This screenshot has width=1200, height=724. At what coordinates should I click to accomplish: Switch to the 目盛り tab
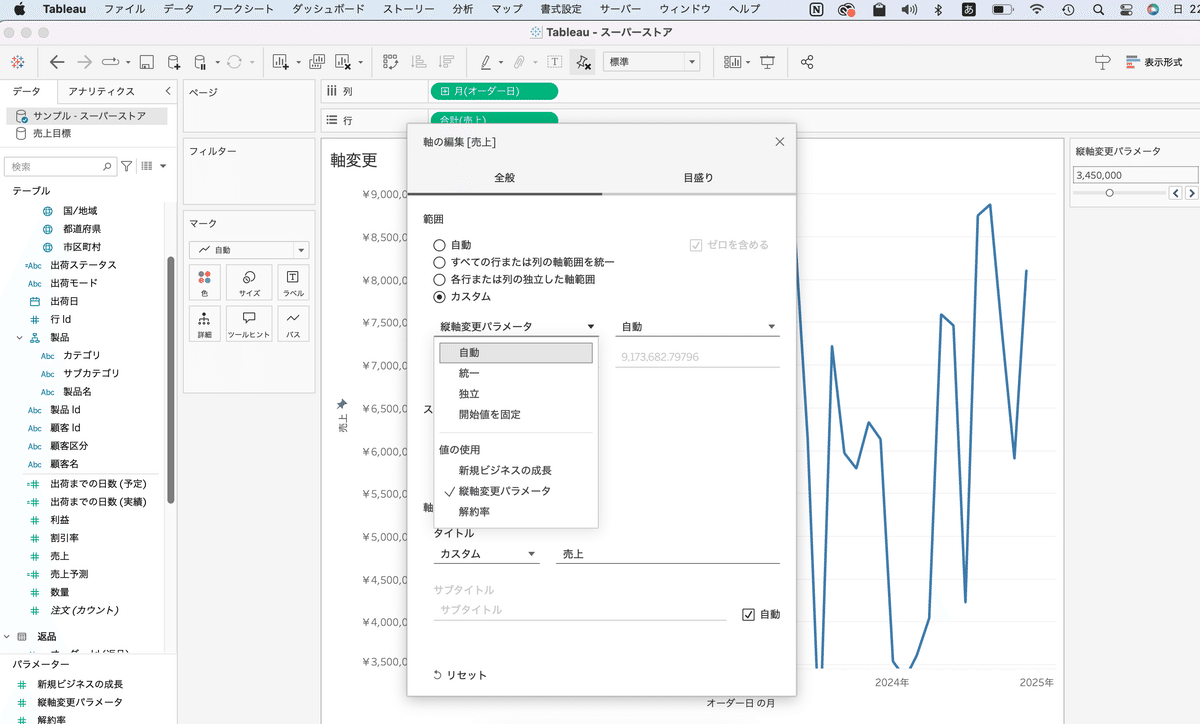tap(699, 177)
